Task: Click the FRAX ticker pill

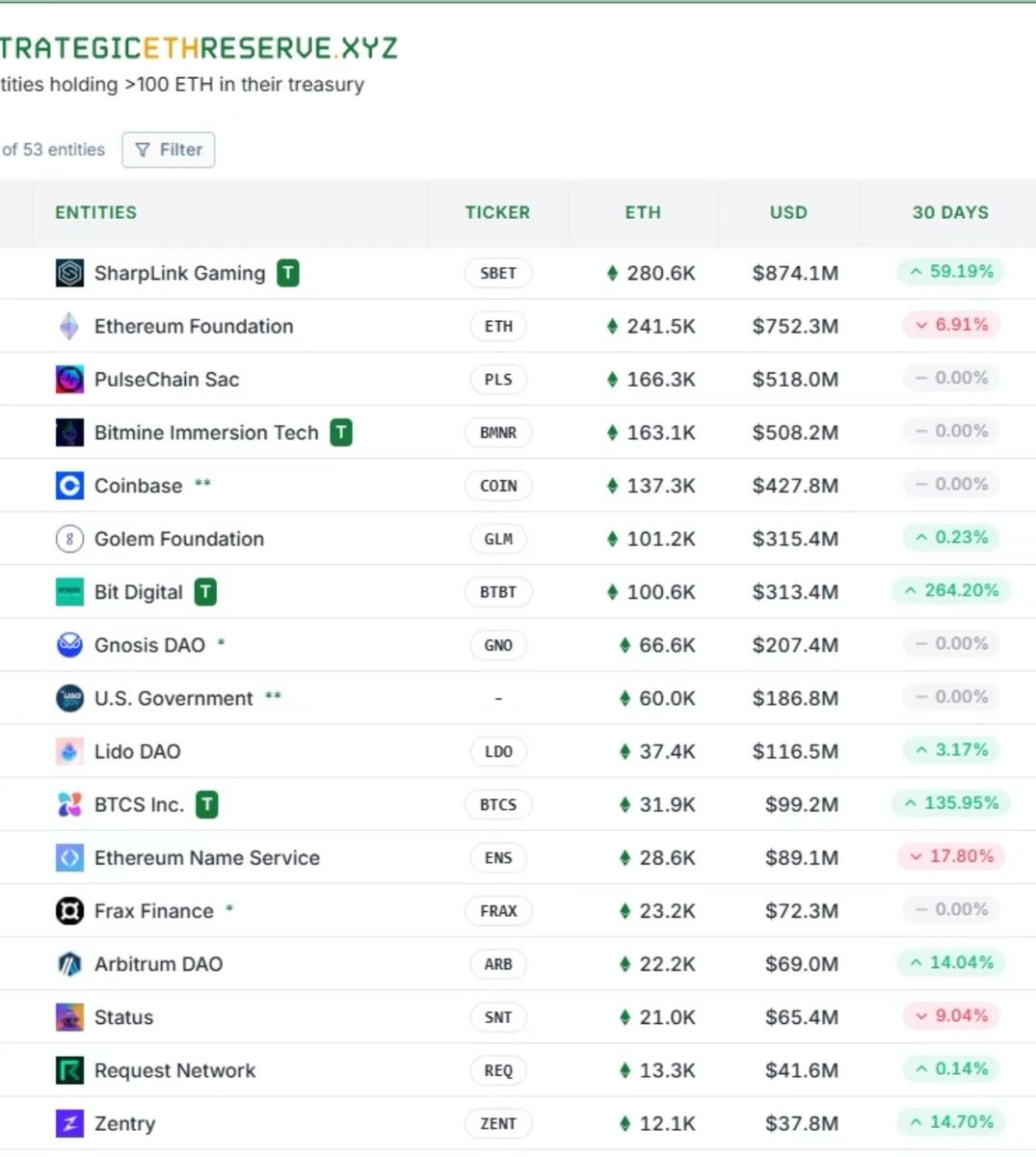Action: [498, 911]
